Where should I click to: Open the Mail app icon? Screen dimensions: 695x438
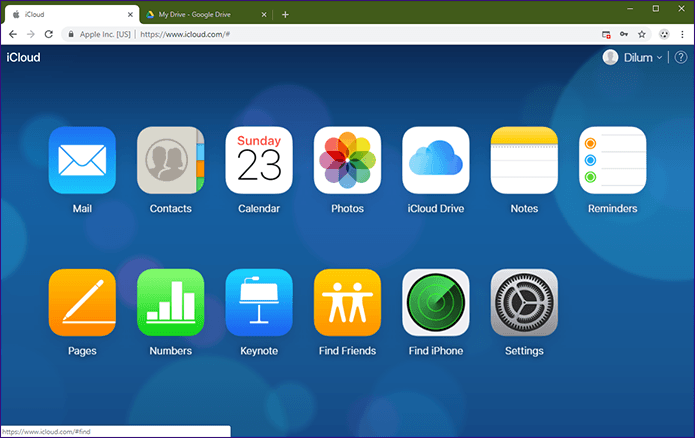pos(82,160)
